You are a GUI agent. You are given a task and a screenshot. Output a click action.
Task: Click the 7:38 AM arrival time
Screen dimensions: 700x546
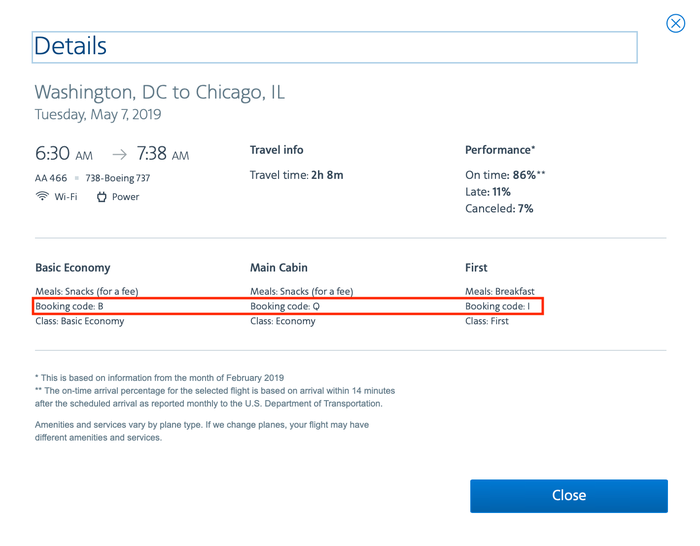163,155
